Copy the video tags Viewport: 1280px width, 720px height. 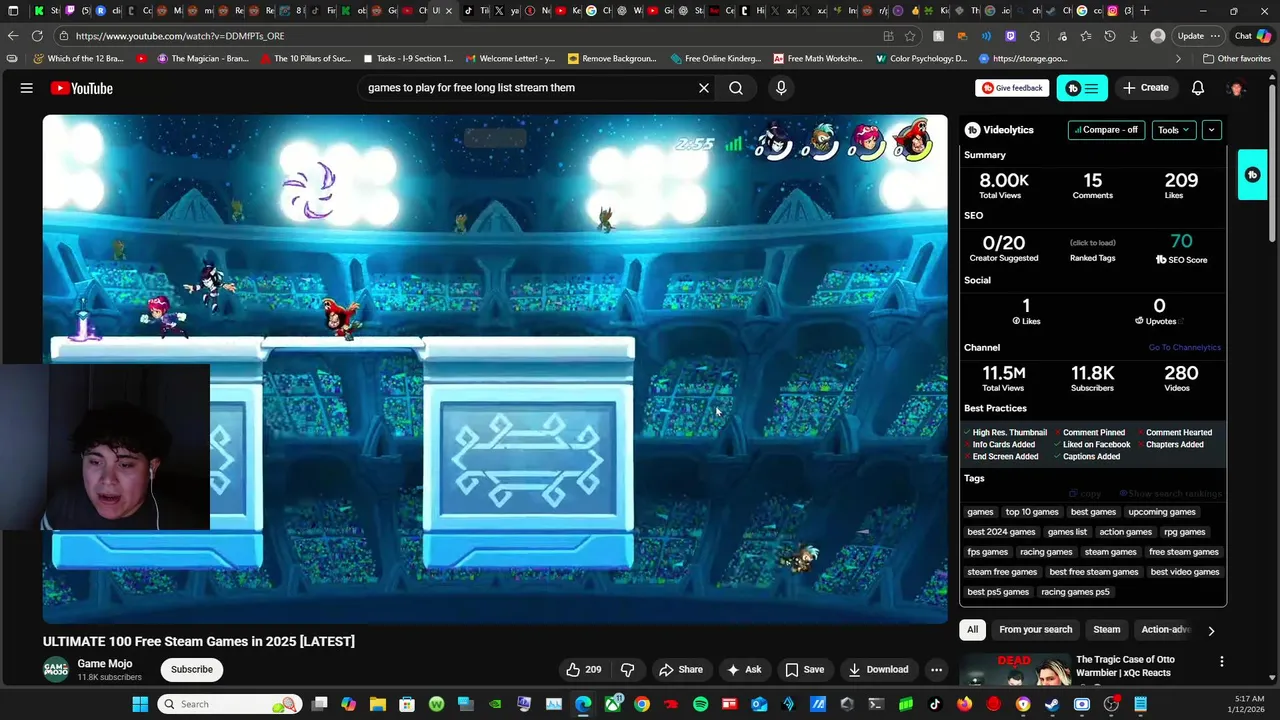(1085, 493)
